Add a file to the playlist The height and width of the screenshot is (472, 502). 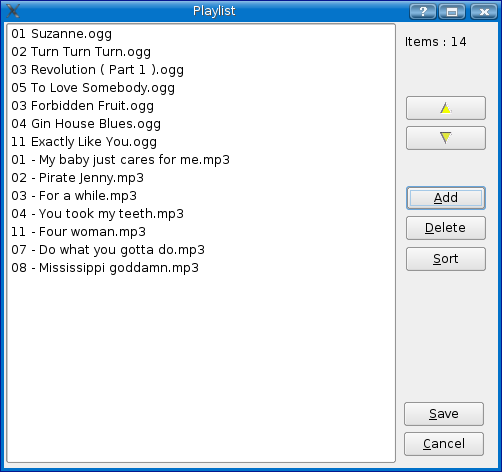pos(446,198)
